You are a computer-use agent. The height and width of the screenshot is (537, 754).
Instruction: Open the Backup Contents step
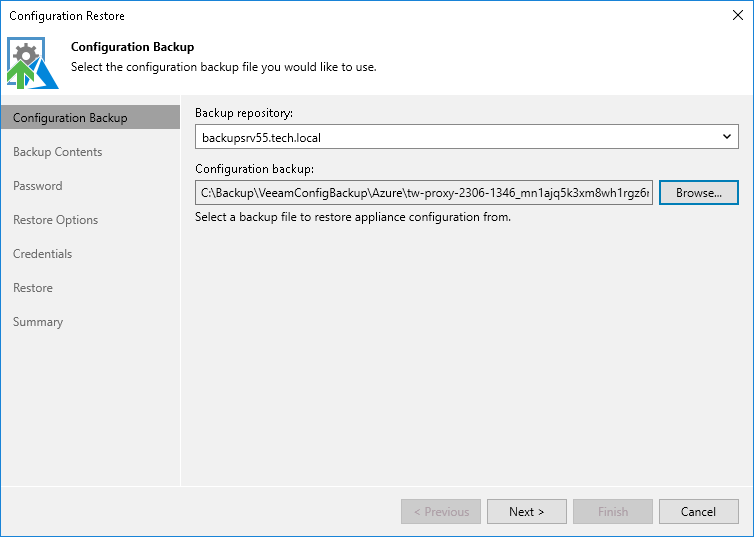pyautogui.click(x=58, y=152)
